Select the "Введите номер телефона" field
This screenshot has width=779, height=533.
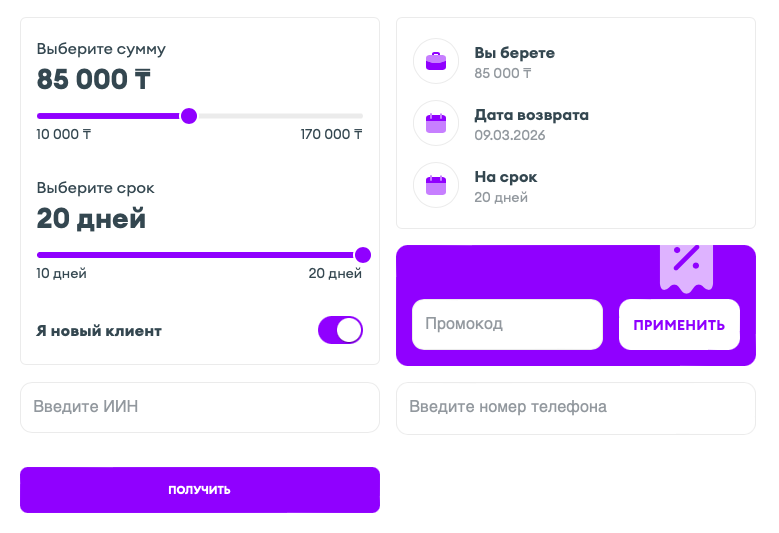pos(576,407)
